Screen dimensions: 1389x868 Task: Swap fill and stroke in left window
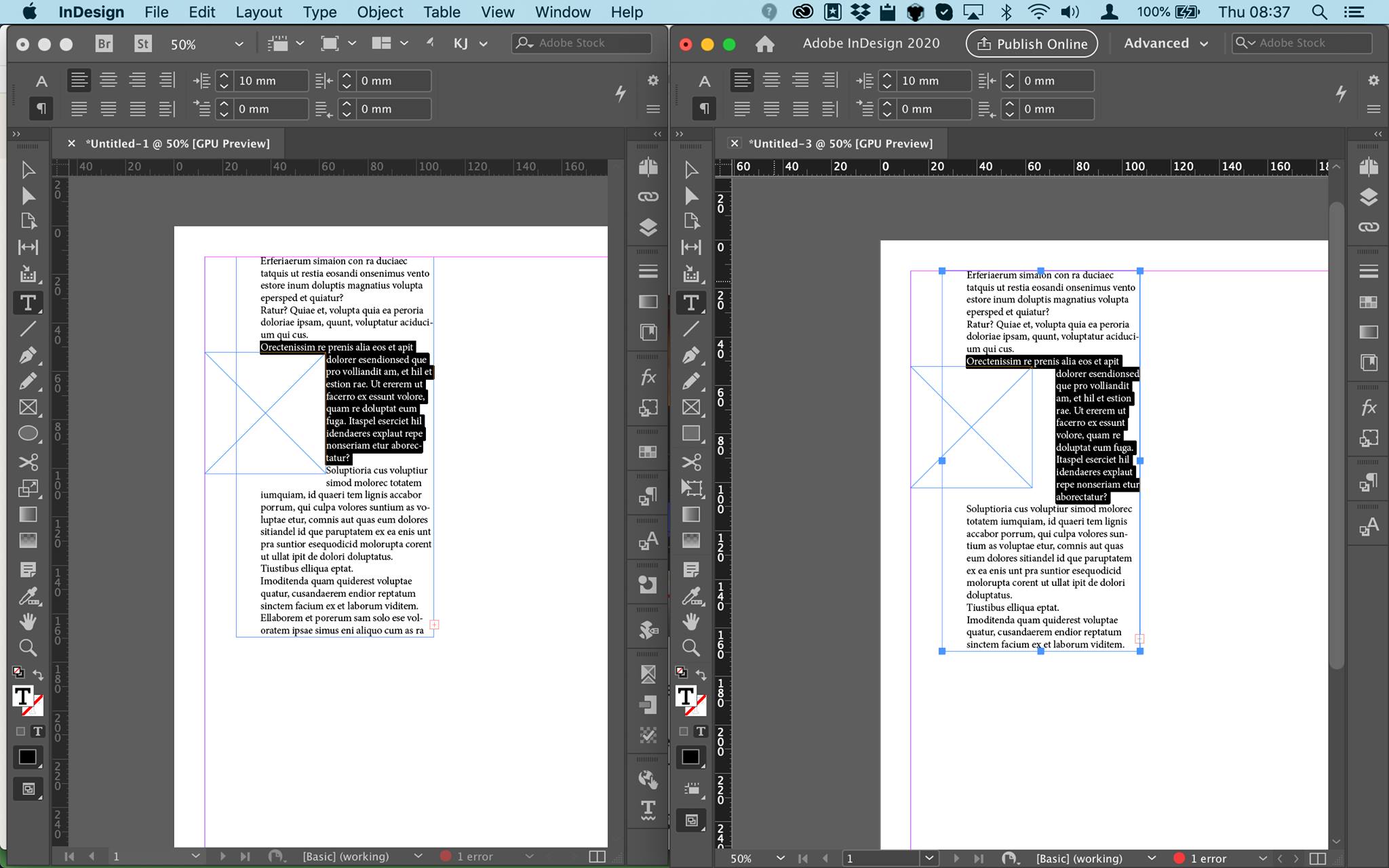(38, 675)
